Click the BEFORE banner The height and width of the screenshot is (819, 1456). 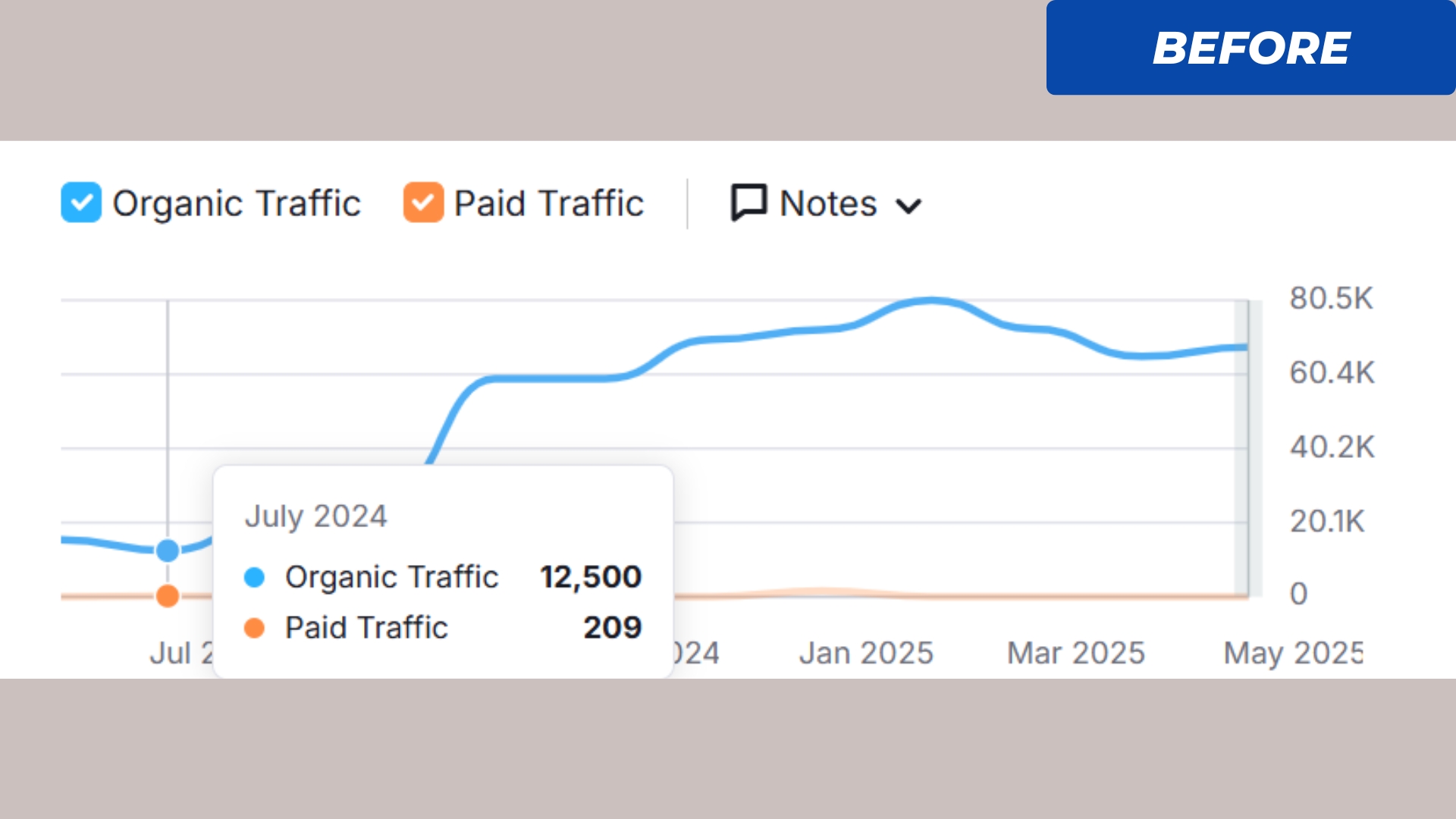point(1250,48)
